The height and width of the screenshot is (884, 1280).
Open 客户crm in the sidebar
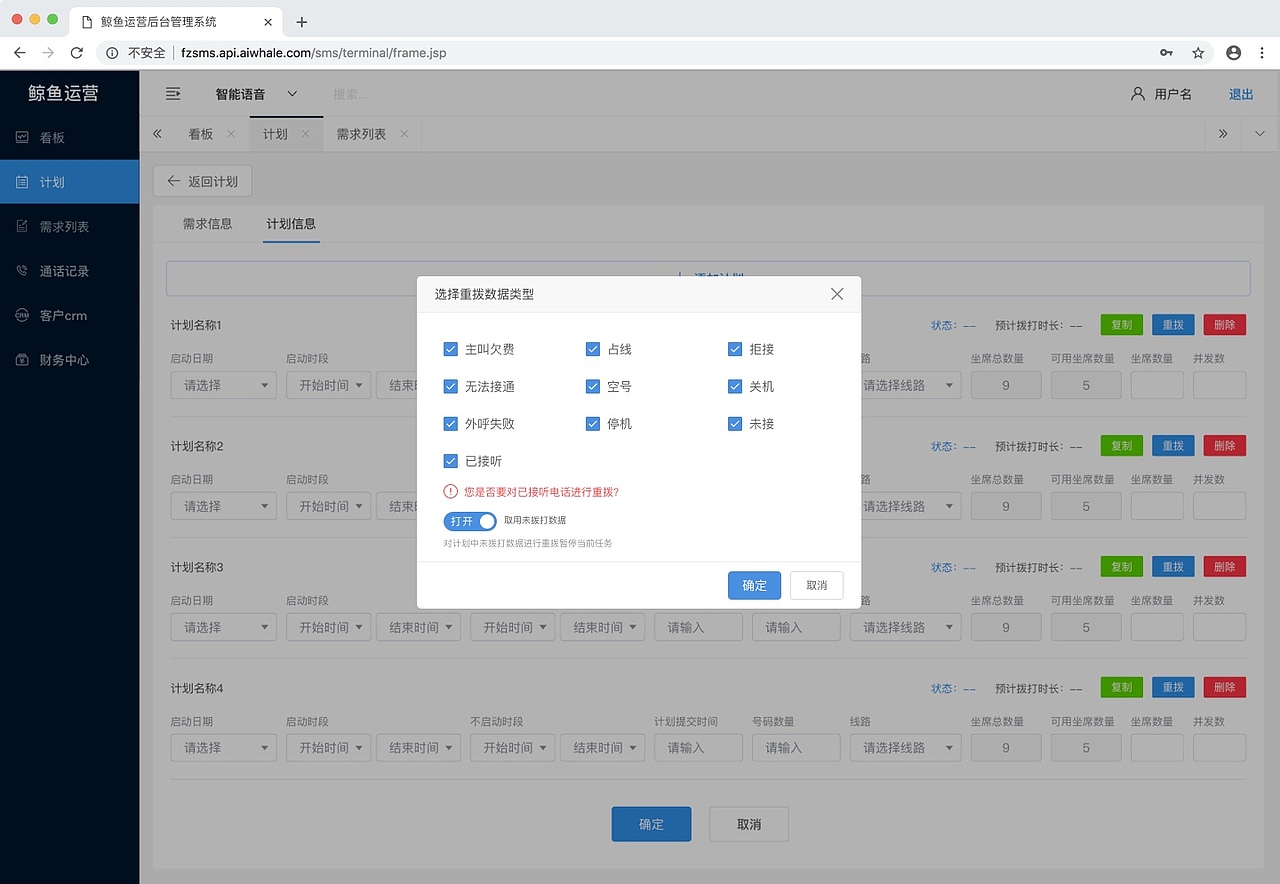tap(70, 315)
